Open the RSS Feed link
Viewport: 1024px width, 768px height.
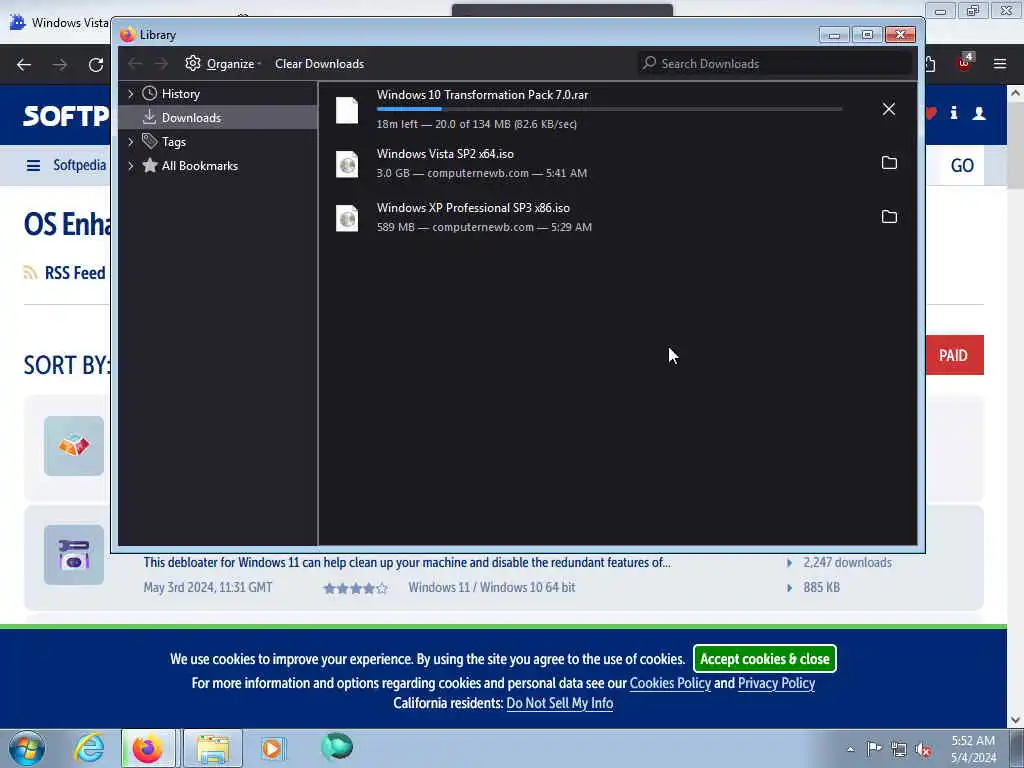74,273
